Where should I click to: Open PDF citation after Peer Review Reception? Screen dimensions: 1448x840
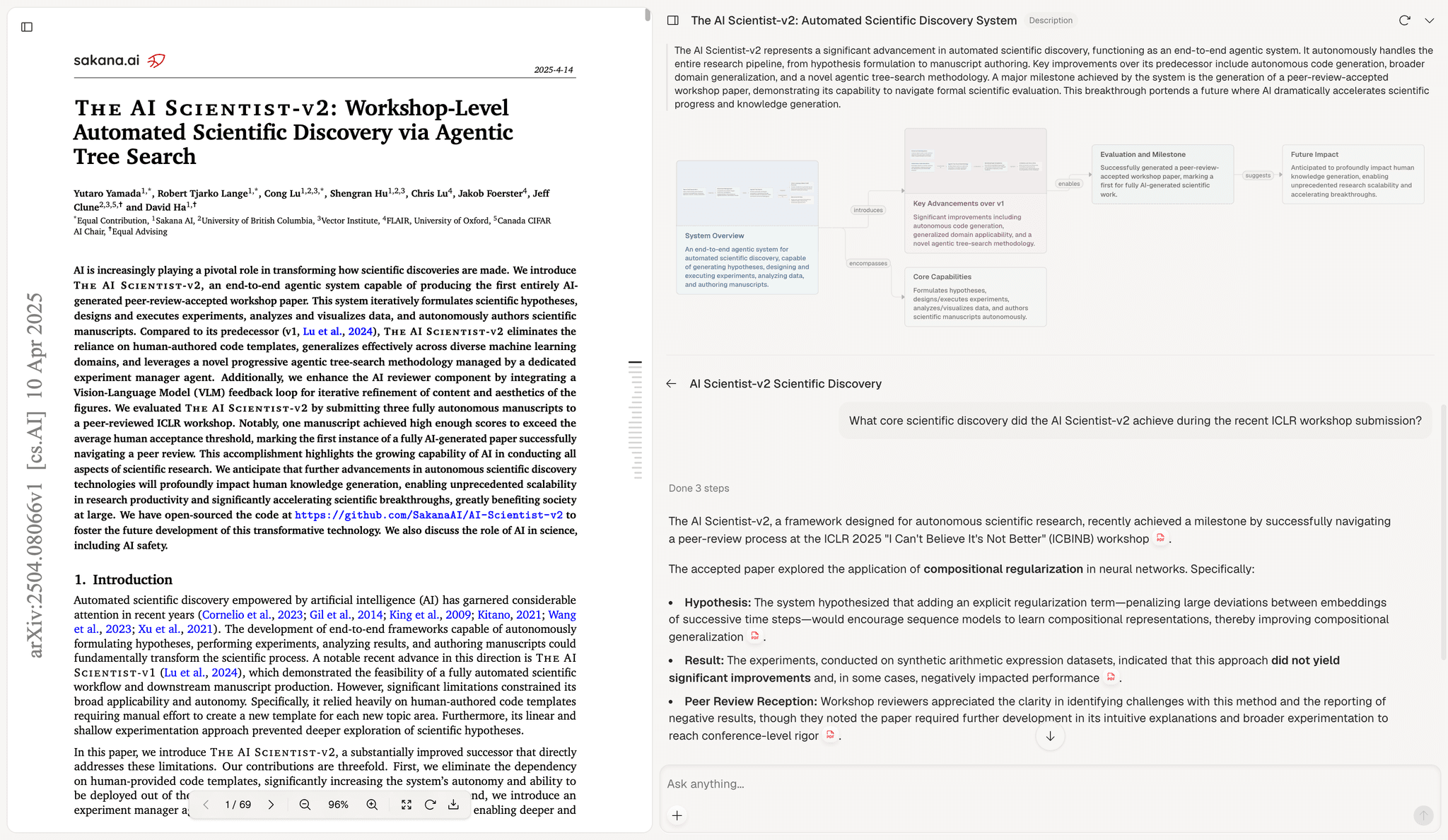tap(830, 735)
